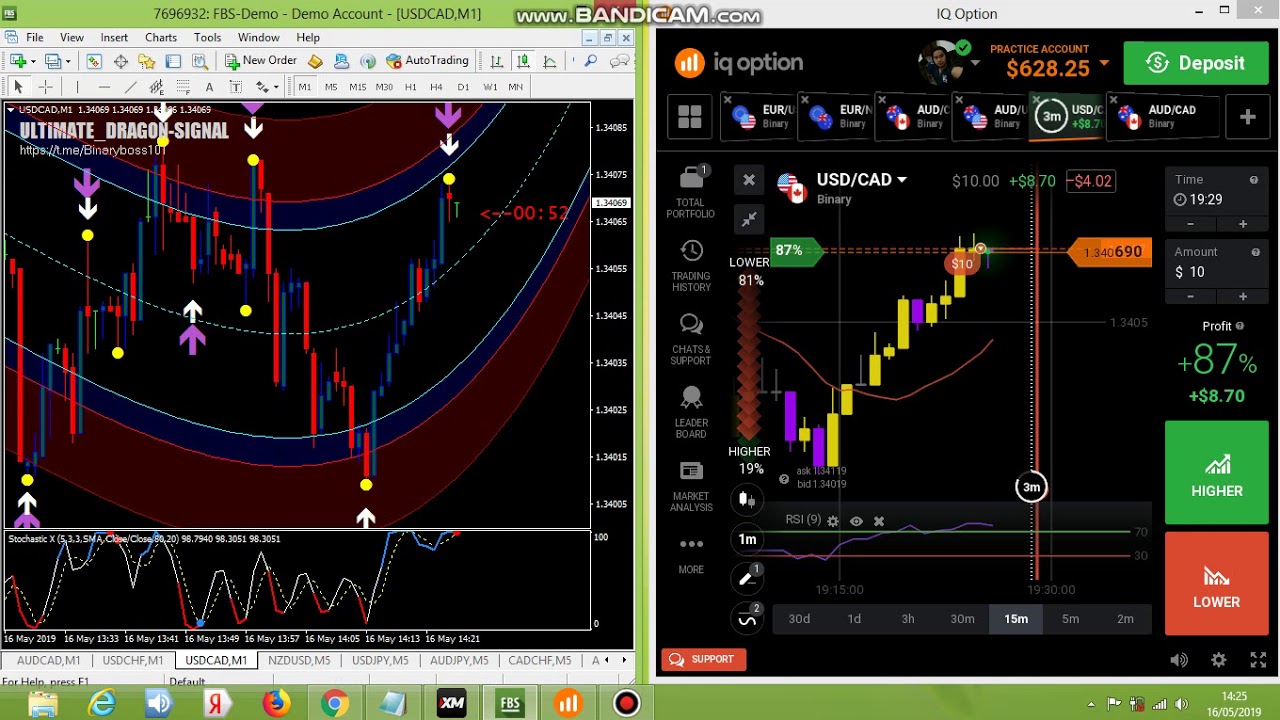Expand practice account balance dropdown
The width and height of the screenshot is (1280, 720).
point(1104,64)
